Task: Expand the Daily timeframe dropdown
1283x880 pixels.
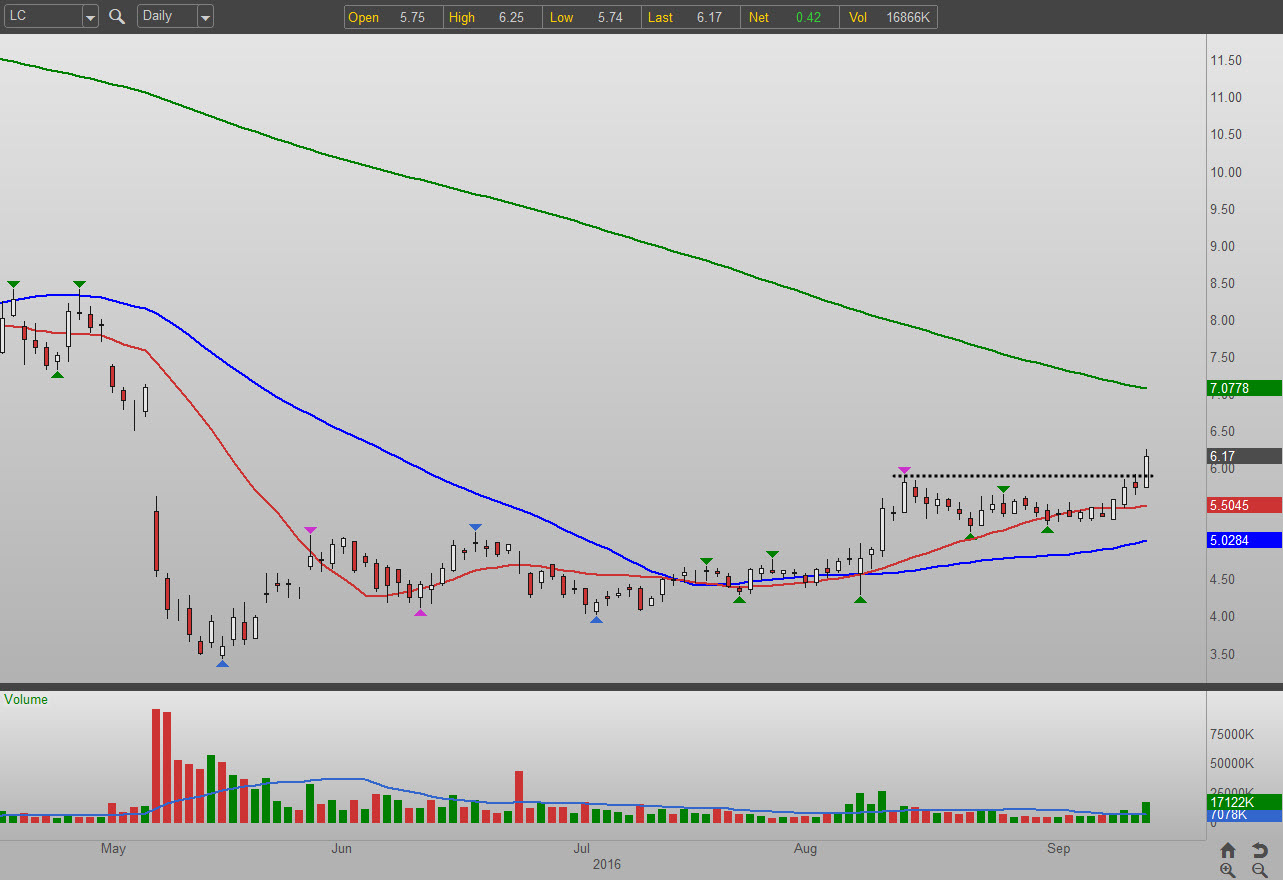Action: (x=204, y=16)
